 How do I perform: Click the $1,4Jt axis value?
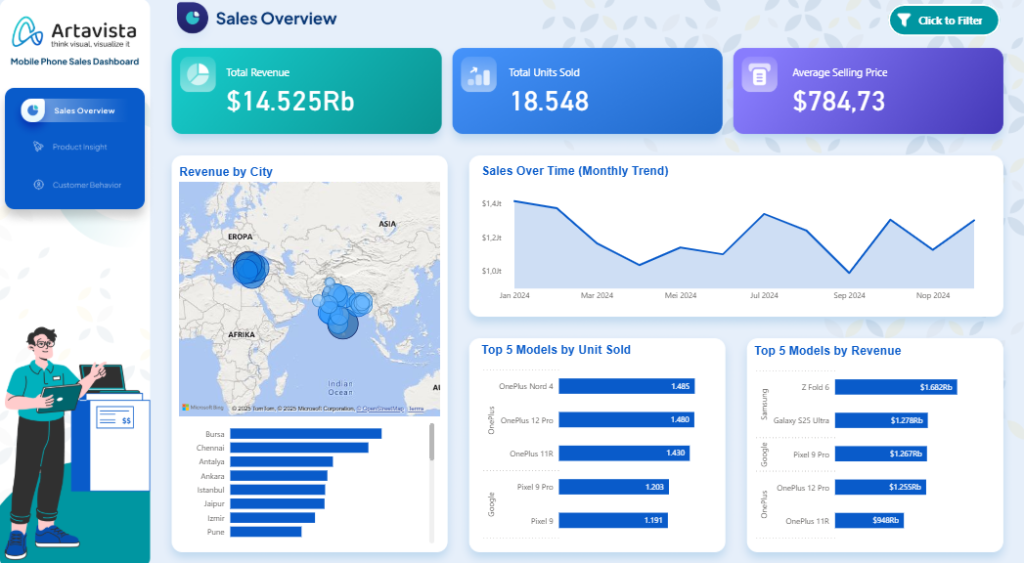click(x=492, y=204)
